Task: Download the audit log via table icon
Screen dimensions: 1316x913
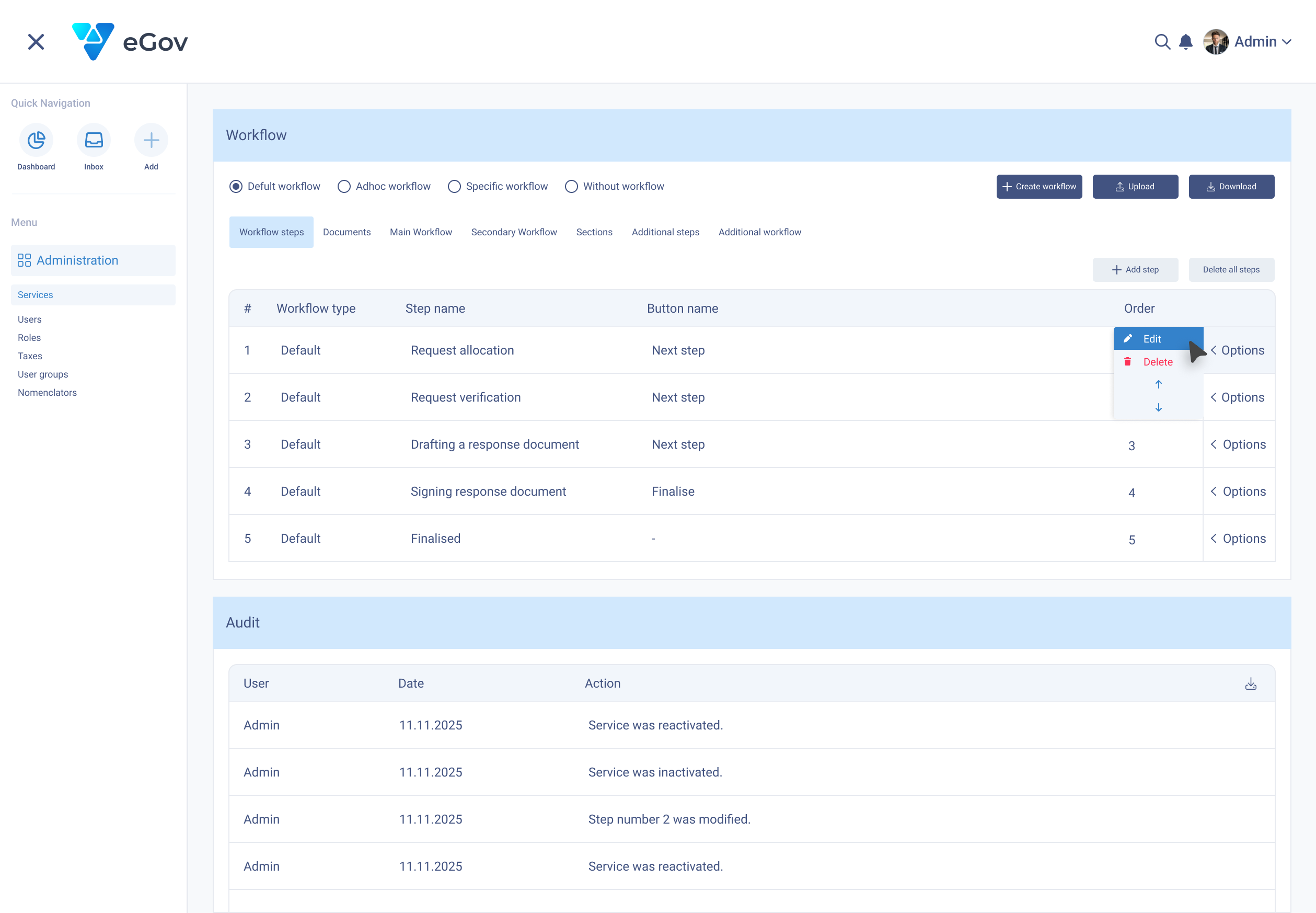Action: point(1250,683)
